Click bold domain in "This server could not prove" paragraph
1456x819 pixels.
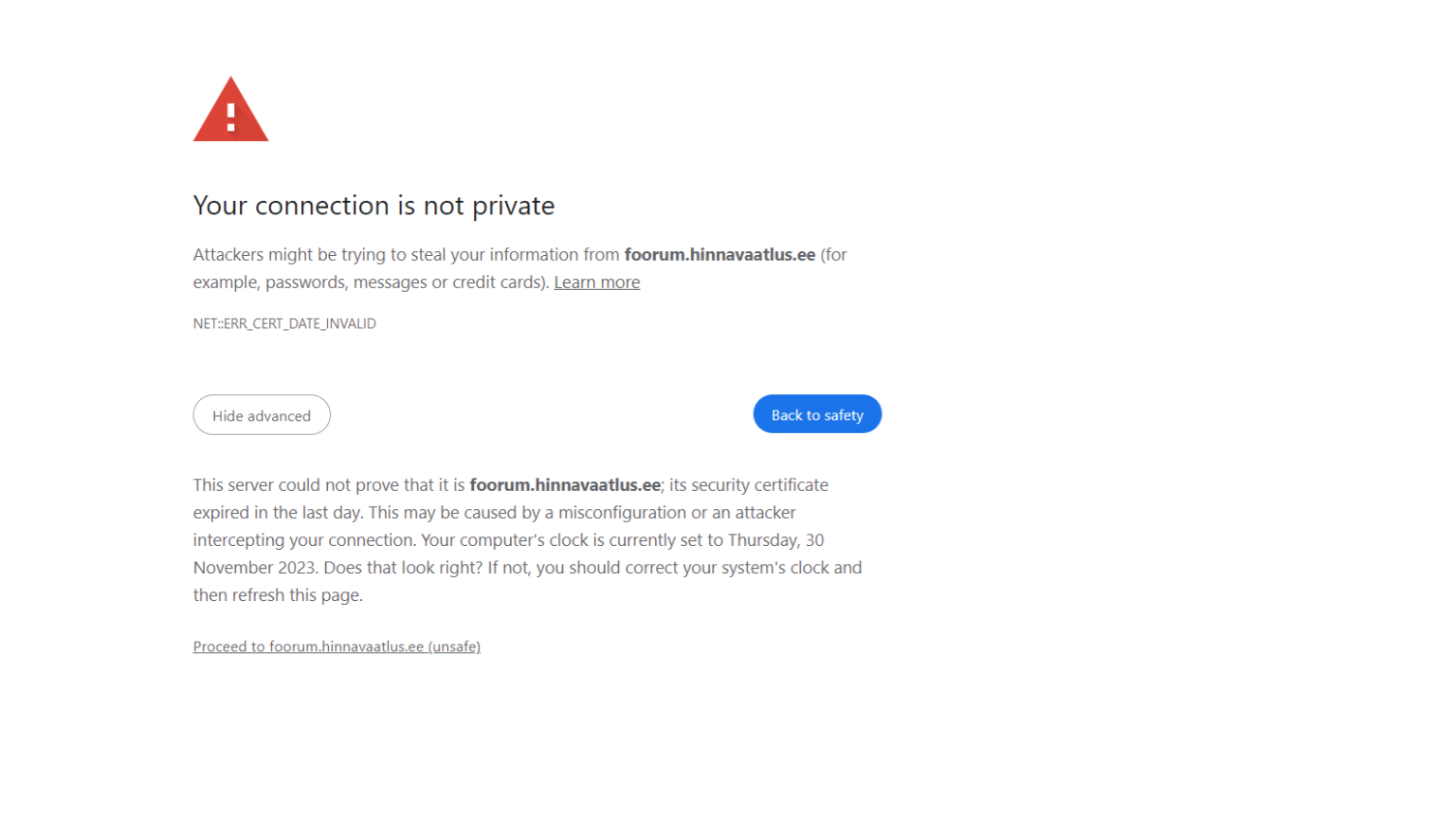pyautogui.click(x=565, y=485)
